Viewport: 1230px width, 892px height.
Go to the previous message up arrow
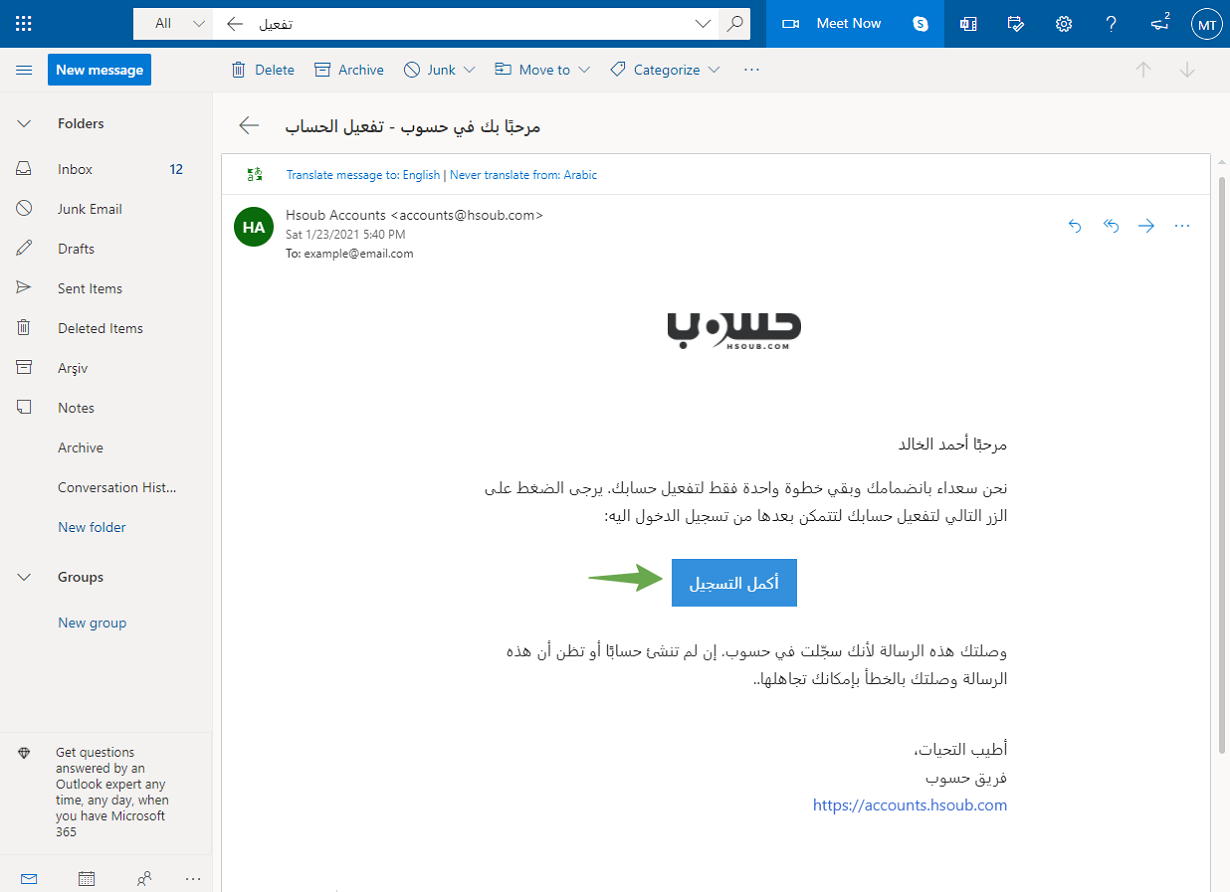tap(1144, 70)
